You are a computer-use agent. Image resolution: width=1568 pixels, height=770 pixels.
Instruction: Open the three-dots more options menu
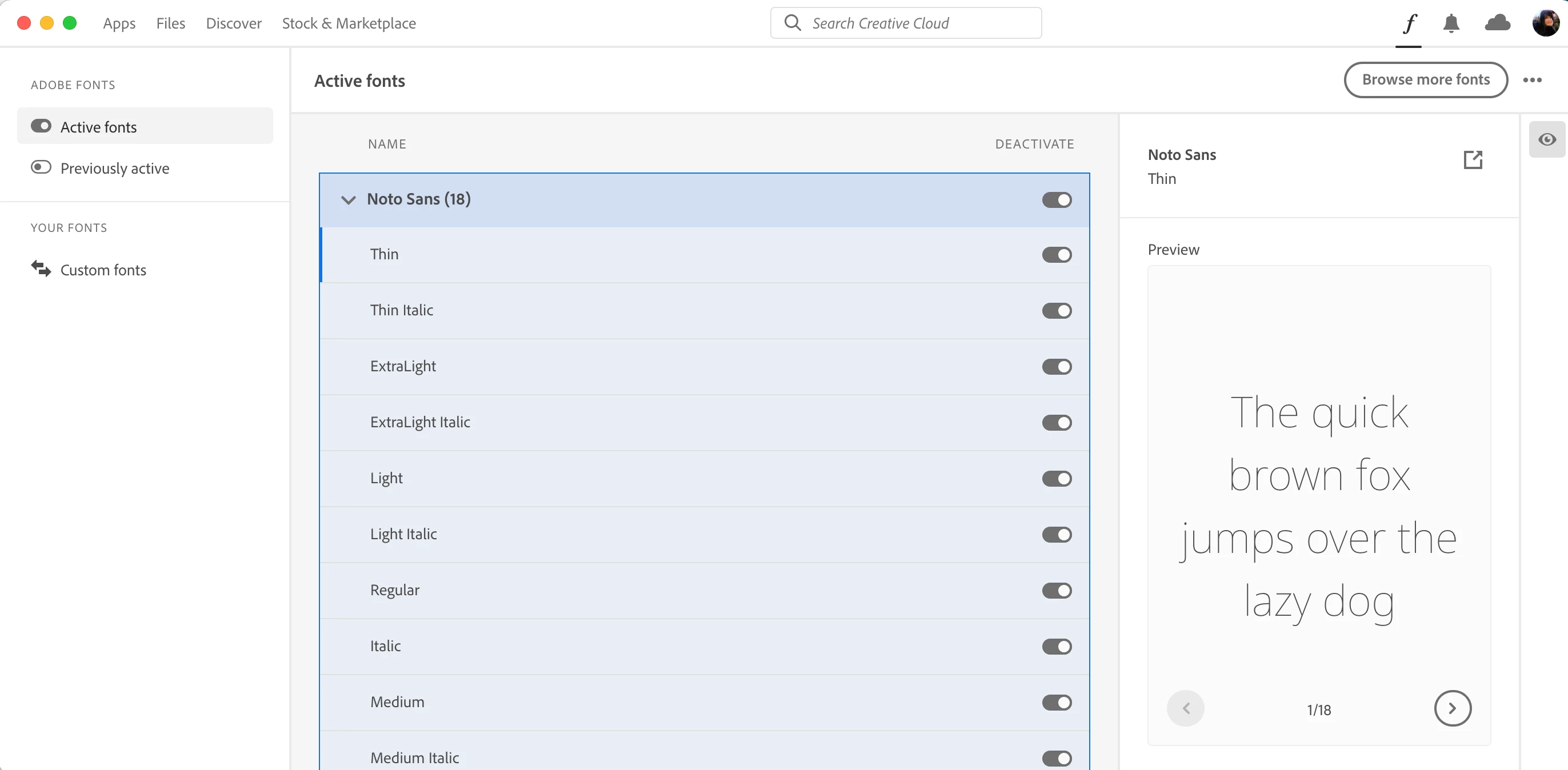point(1532,81)
